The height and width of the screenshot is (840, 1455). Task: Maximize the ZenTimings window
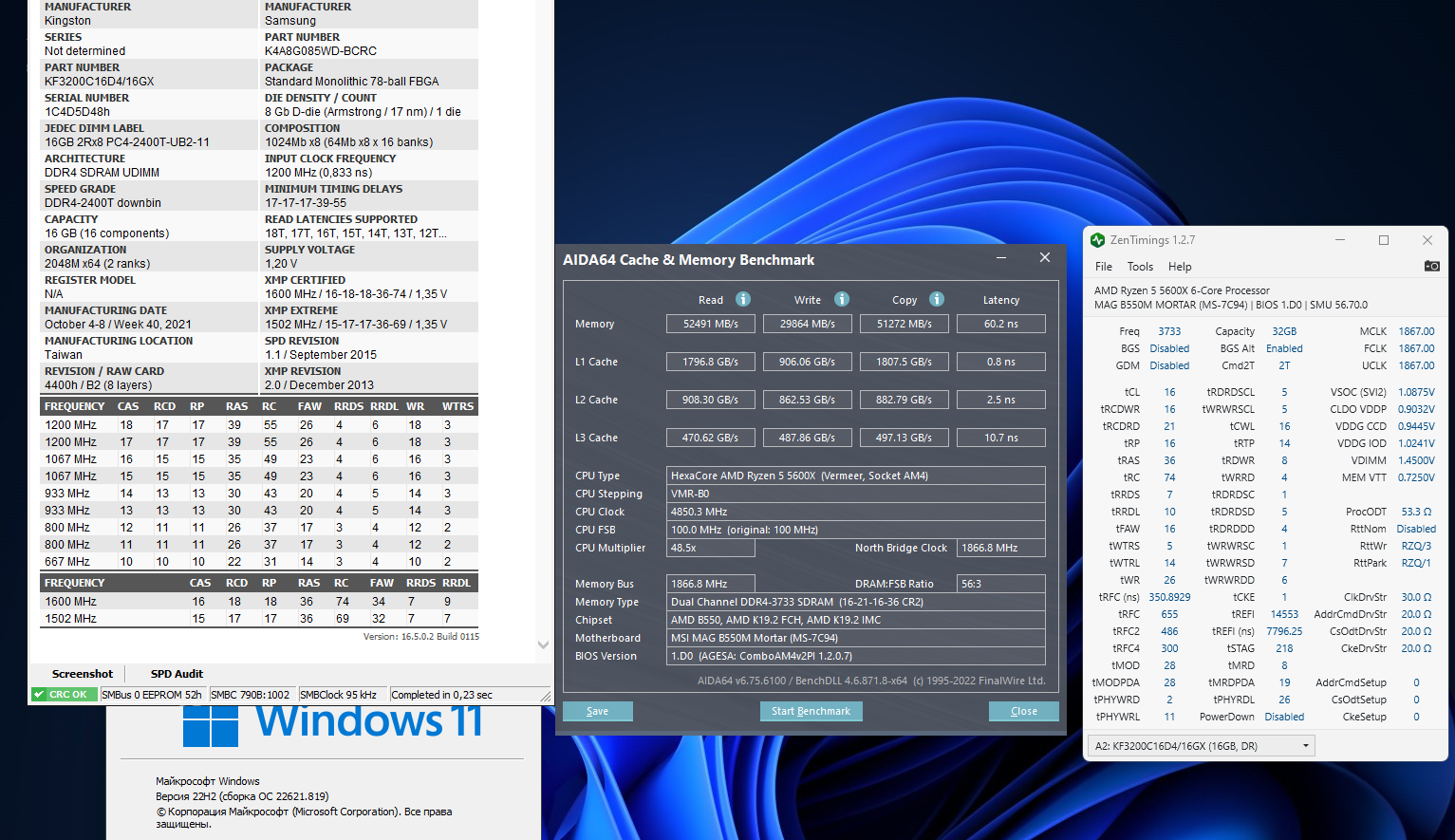(1384, 240)
